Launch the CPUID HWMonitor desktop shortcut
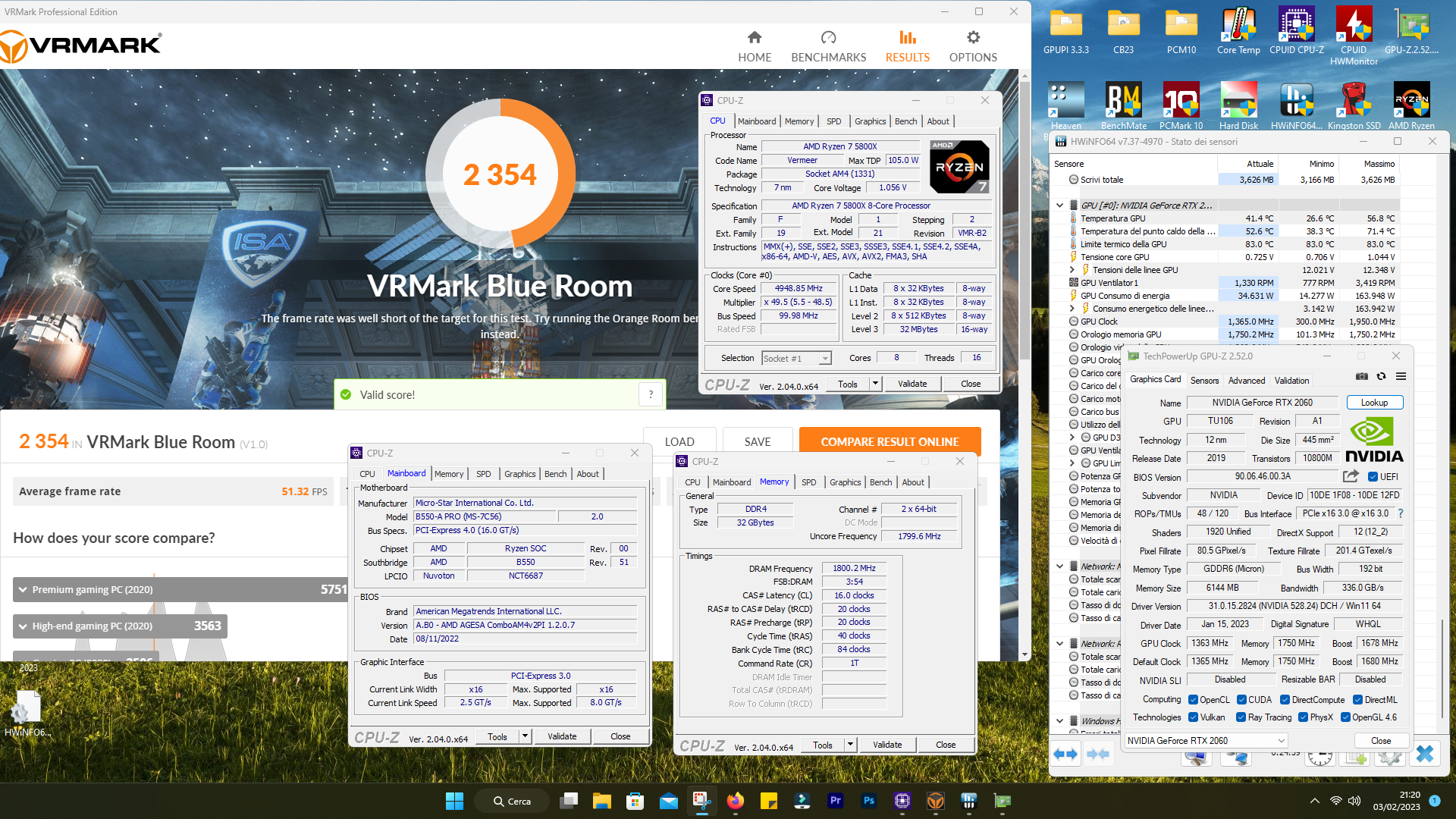The image size is (1456, 819). (x=1354, y=36)
